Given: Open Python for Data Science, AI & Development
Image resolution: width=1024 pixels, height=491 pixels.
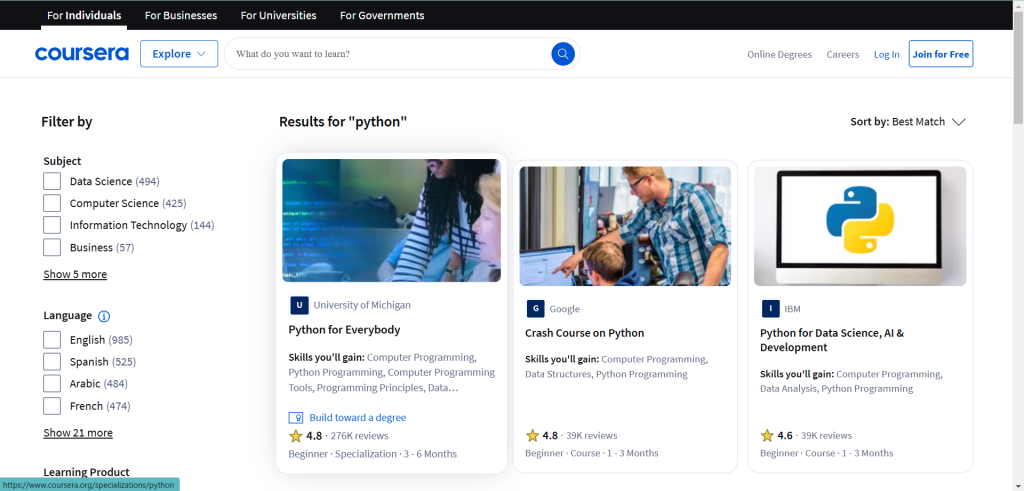Looking at the screenshot, I should coord(831,340).
